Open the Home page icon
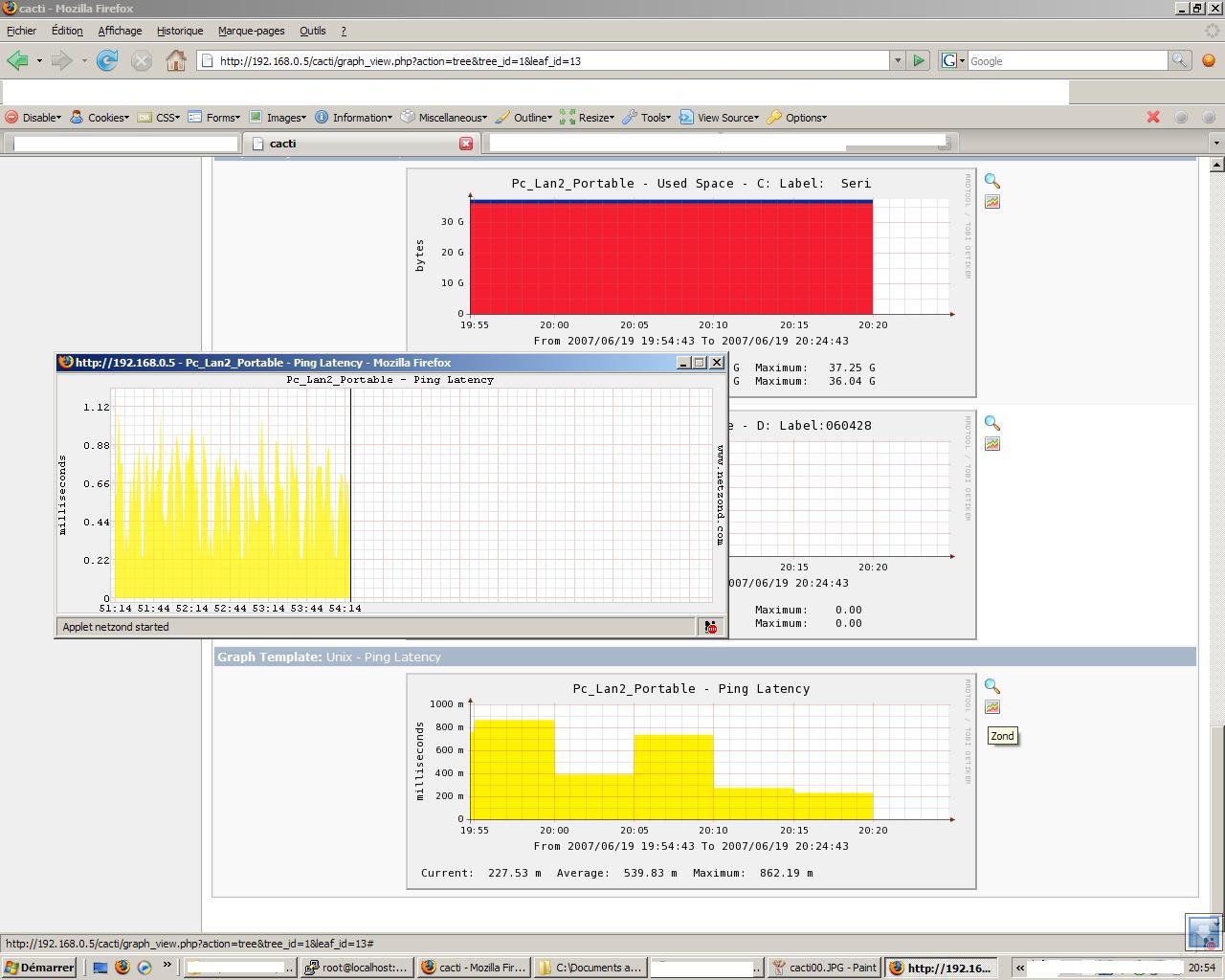This screenshot has width=1225, height=980. point(176,60)
